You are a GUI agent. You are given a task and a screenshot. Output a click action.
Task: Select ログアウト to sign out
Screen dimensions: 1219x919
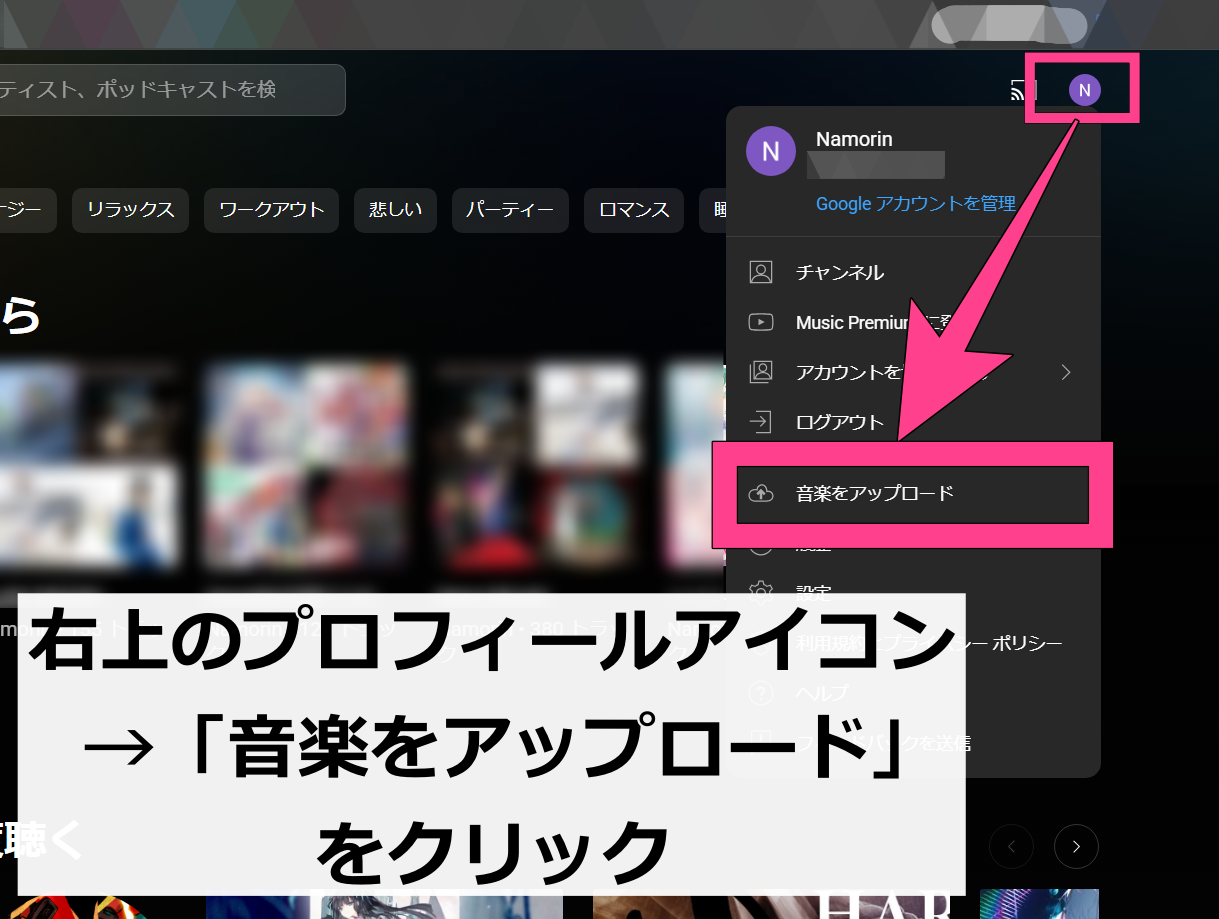(x=914, y=422)
